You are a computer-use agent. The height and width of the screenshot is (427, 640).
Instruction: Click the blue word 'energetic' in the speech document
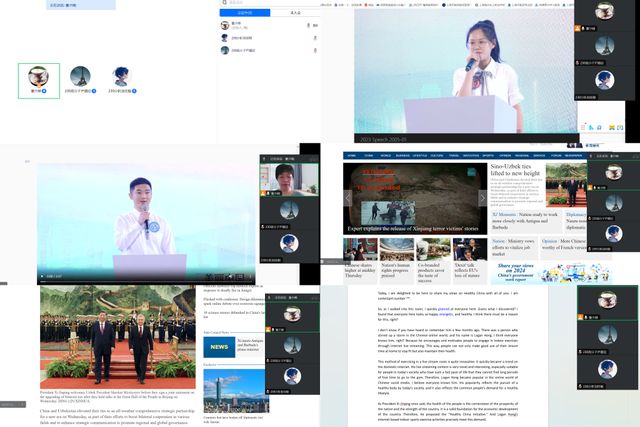(x=446, y=314)
